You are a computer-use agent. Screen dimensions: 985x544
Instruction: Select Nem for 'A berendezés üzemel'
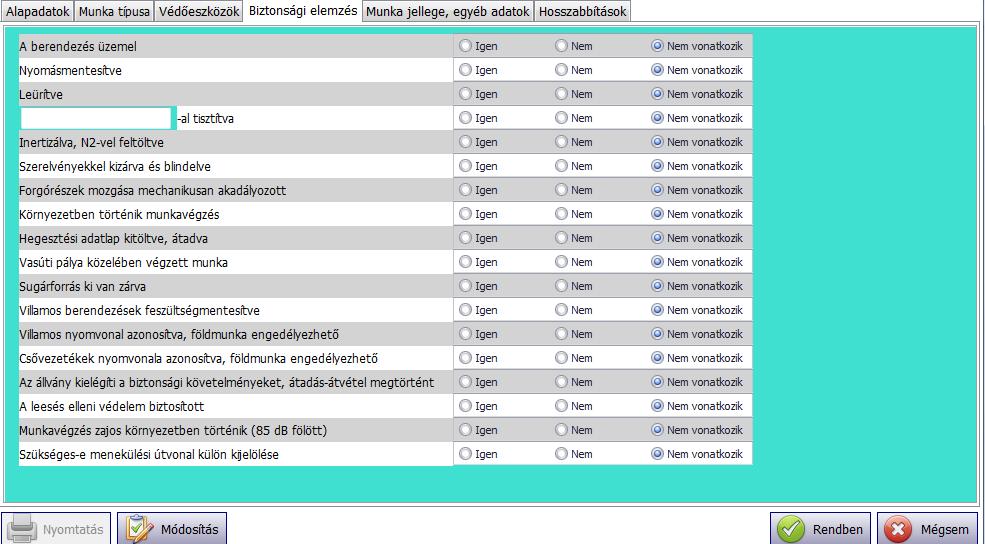[574, 46]
